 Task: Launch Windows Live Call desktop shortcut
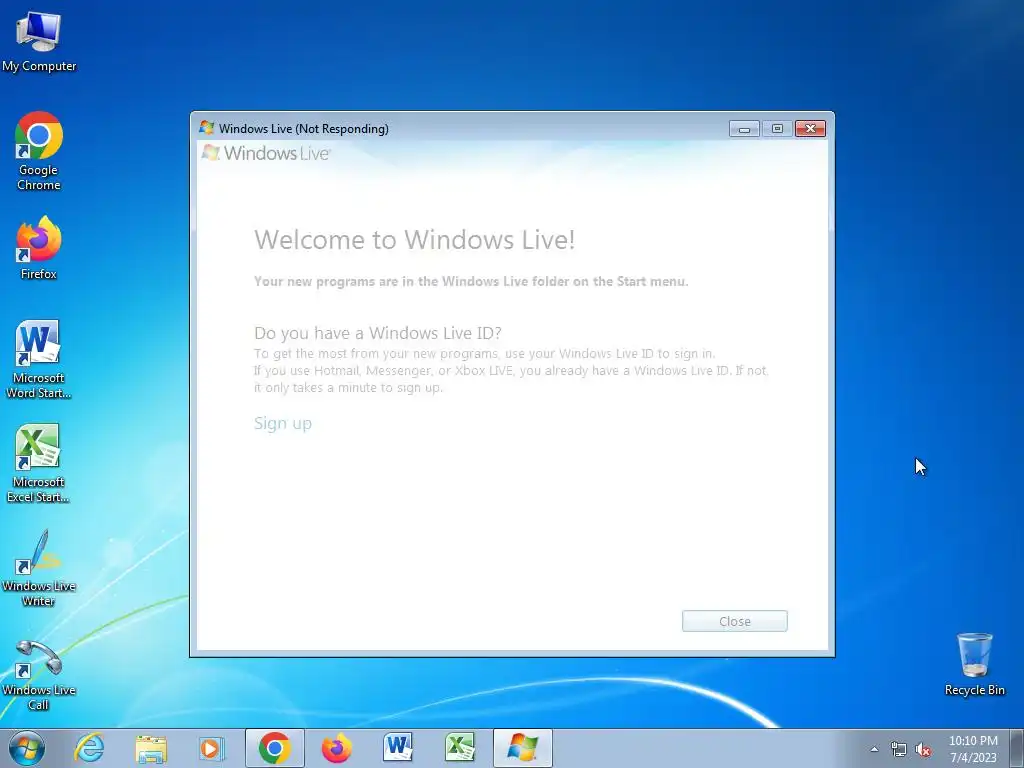coord(39,675)
